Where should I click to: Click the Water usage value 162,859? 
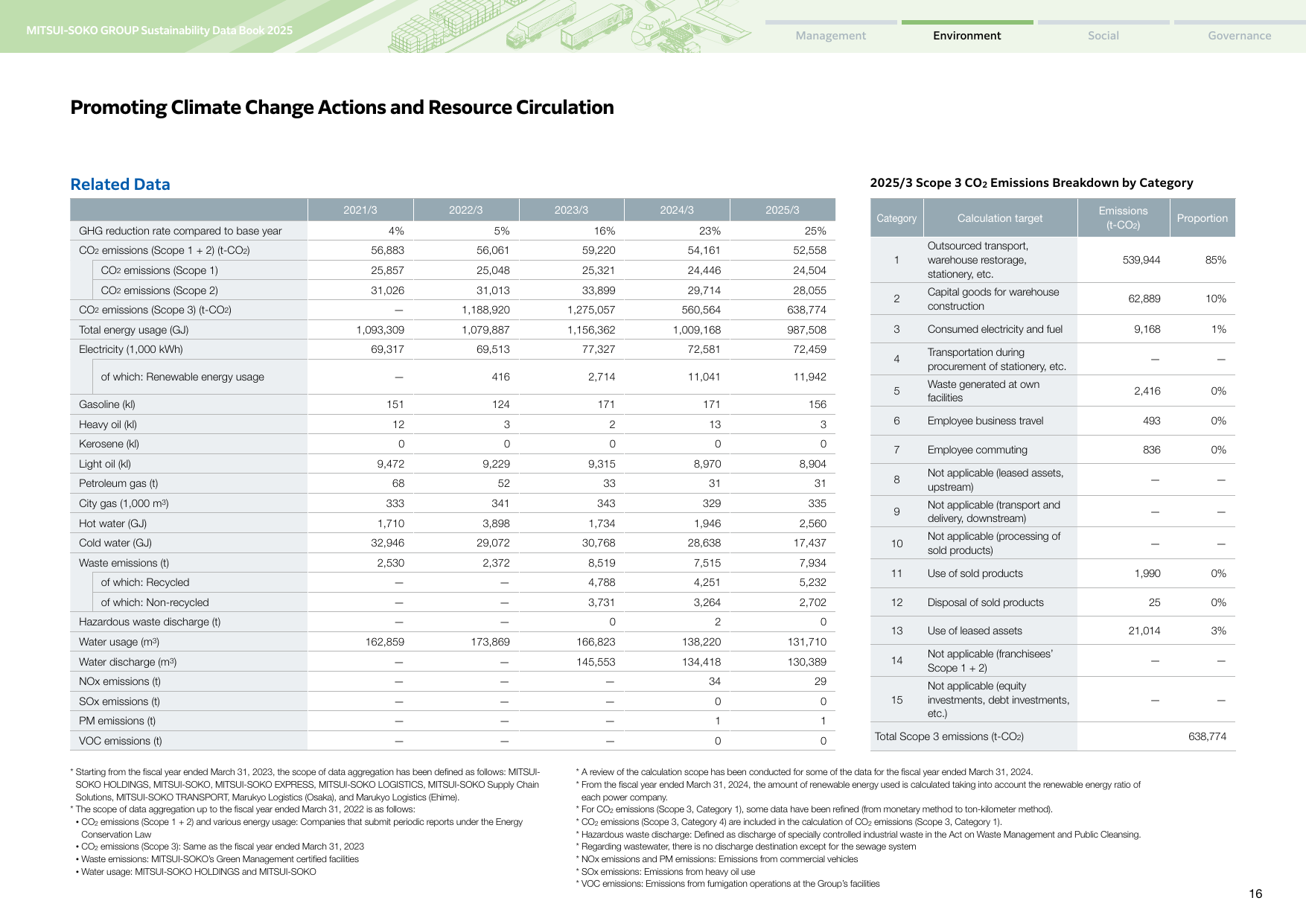click(x=384, y=642)
